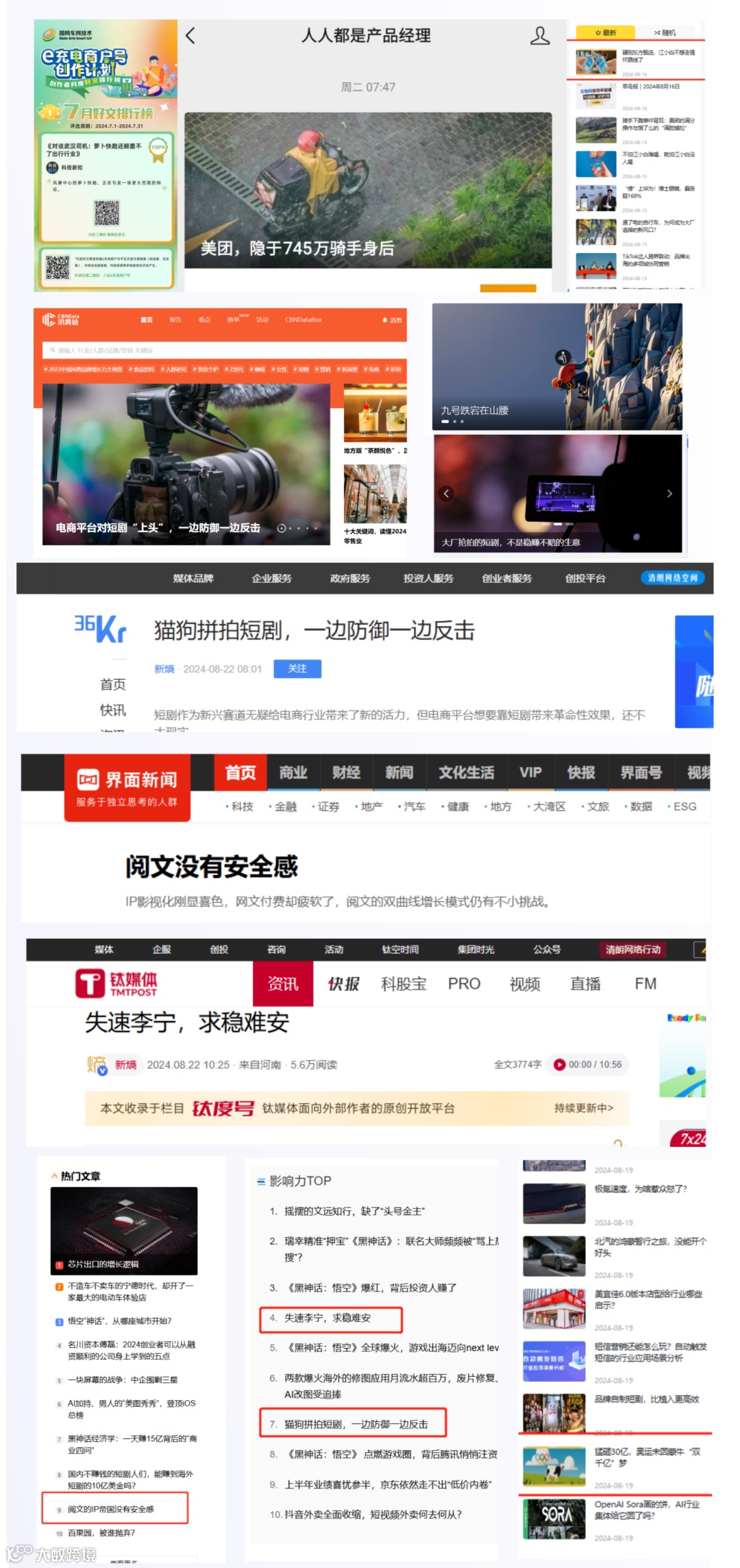Select the 文化生活 tab on 界面新闻
This screenshot has height=1568, width=740.
(467, 773)
